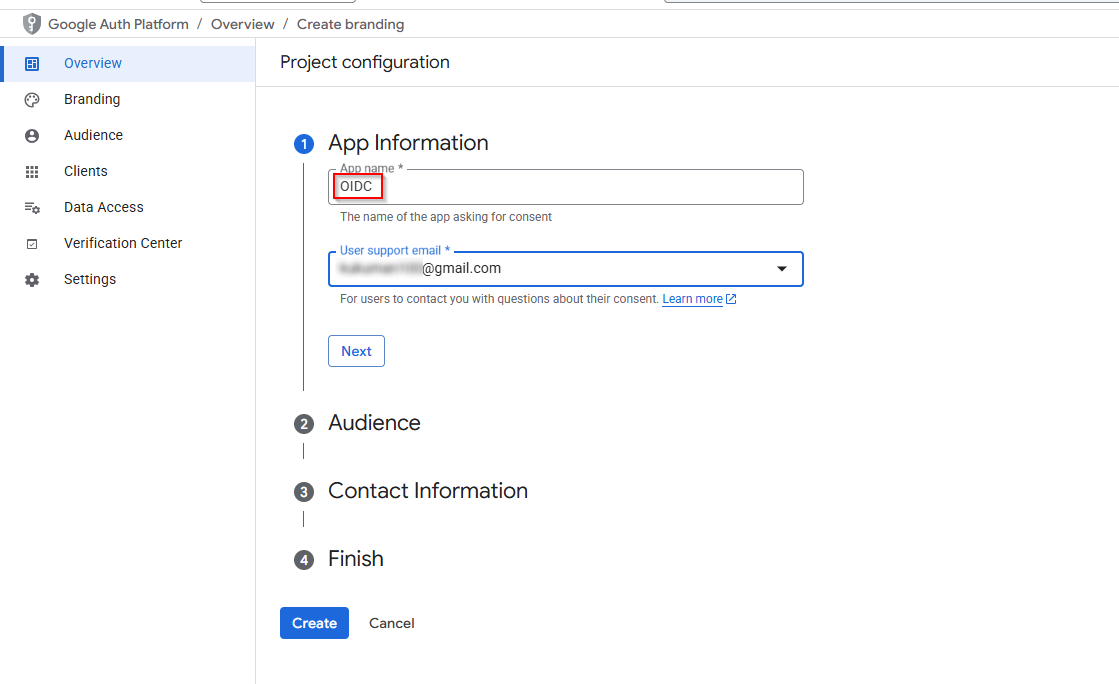This screenshot has width=1119, height=684.
Task: Open the Clients menu item
Action: click(x=86, y=171)
